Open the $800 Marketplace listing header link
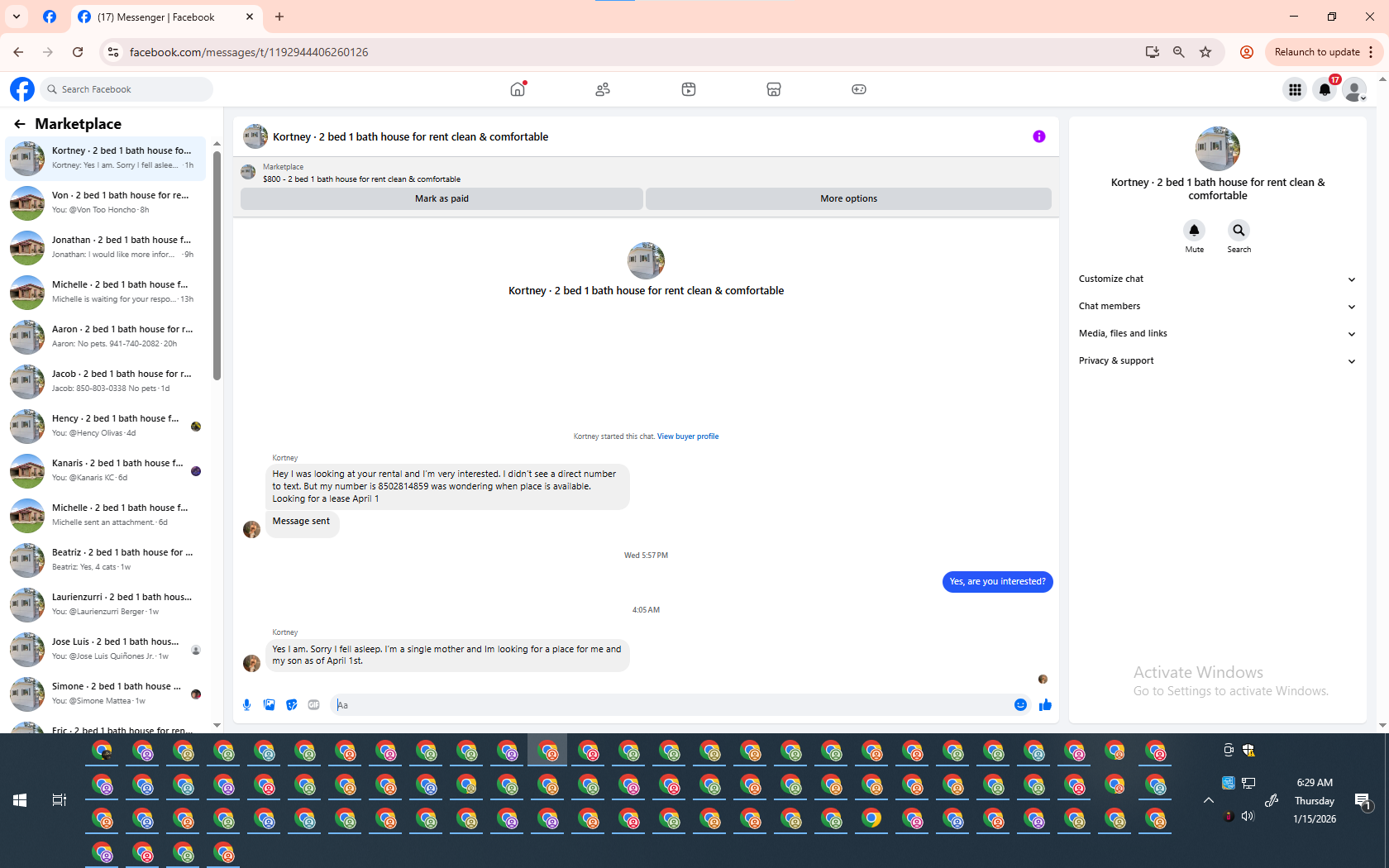 (x=361, y=179)
